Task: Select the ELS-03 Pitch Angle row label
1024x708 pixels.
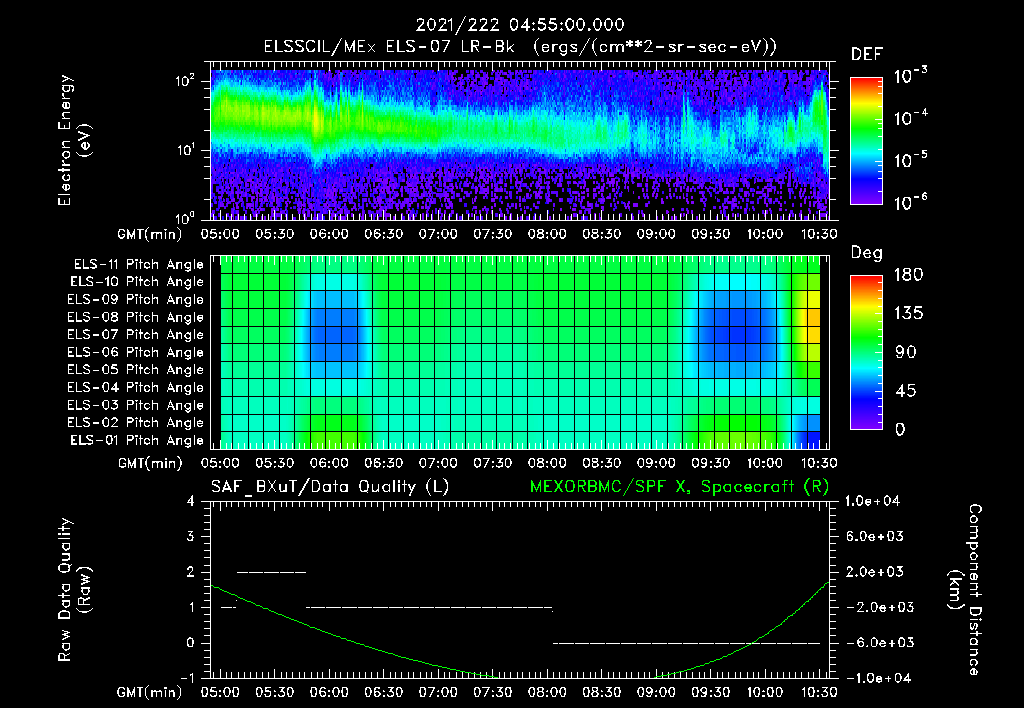Action: coord(136,405)
